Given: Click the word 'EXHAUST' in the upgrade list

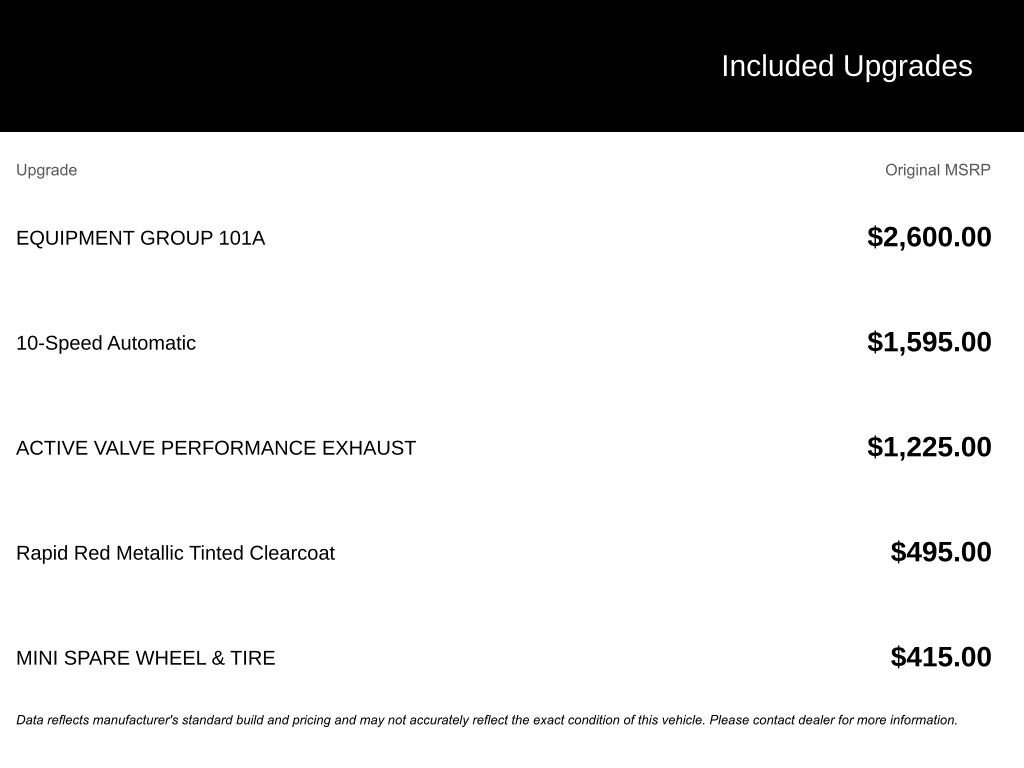Looking at the screenshot, I should pyautogui.click(x=368, y=448).
